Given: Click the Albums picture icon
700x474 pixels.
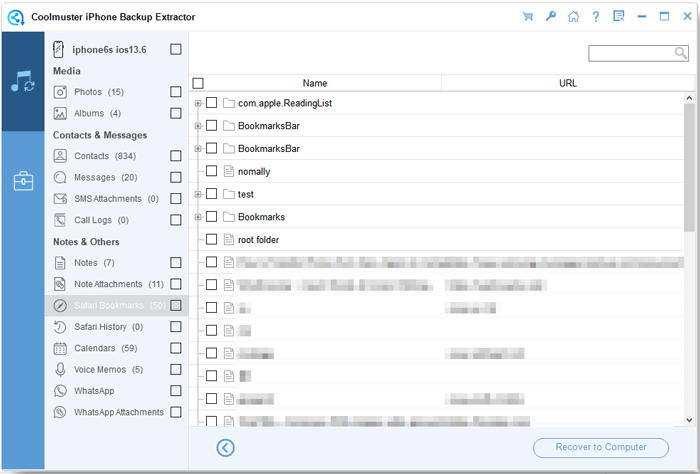Looking at the screenshot, I should pyautogui.click(x=60, y=113).
